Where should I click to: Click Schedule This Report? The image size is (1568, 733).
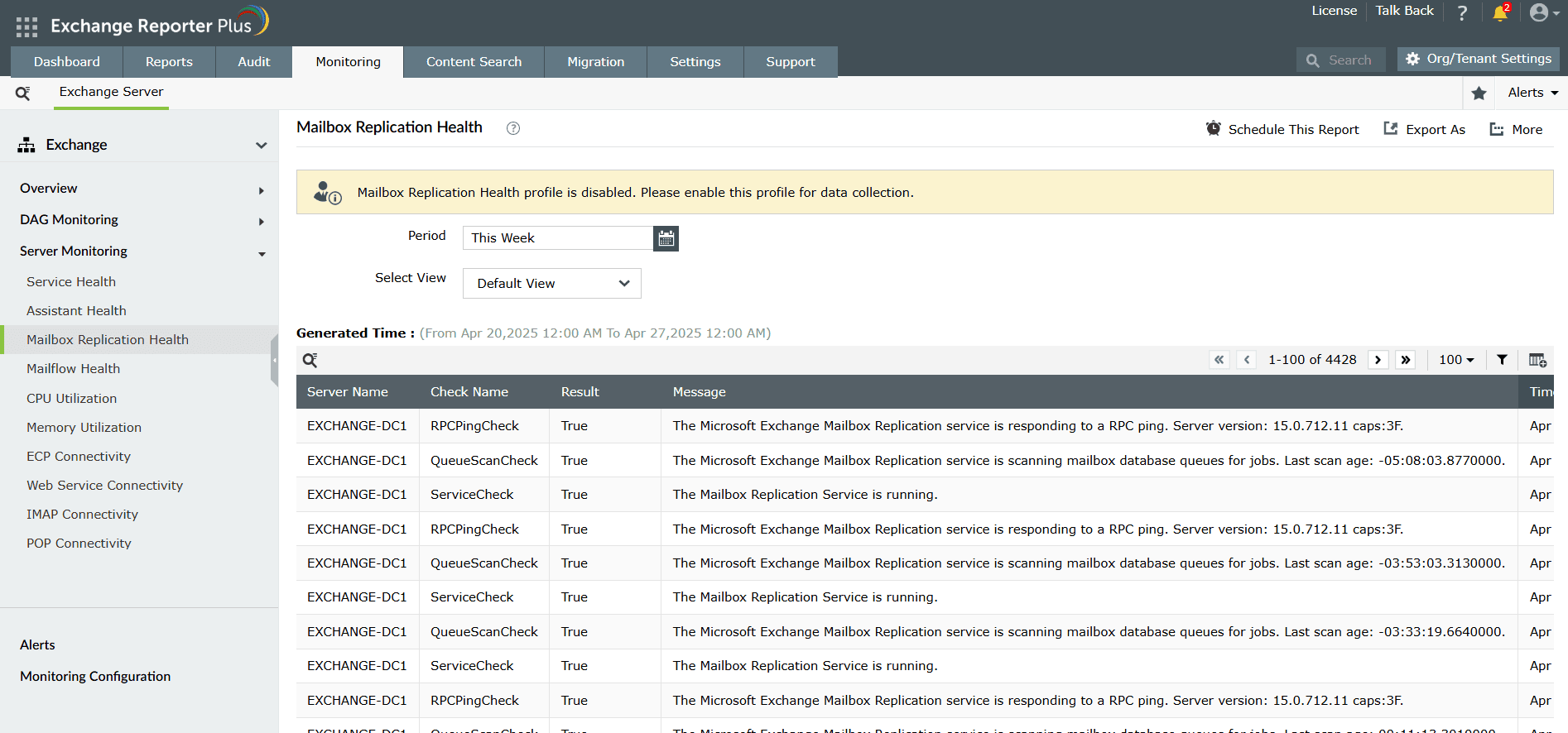tap(1282, 130)
